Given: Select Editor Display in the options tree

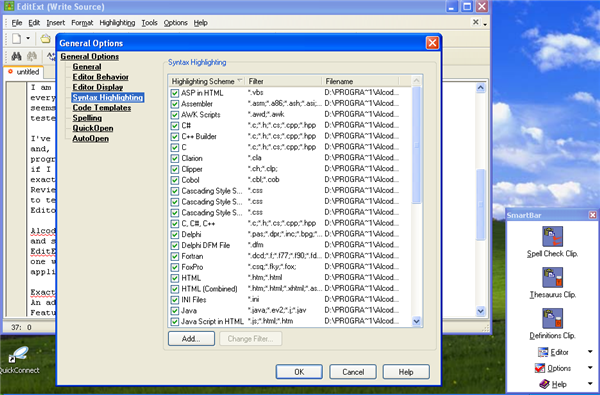Looking at the screenshot, I should (98, 87).
